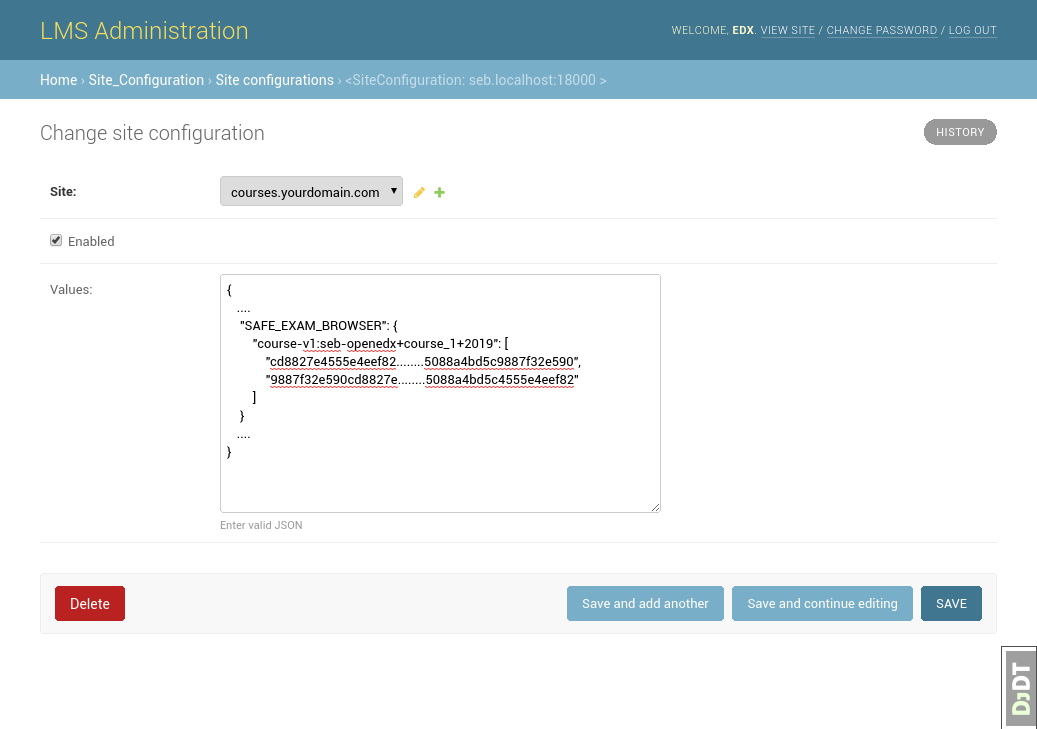Edit selected site with pencil icon
Screen dimensions: 1037x729
pos(419,193)
